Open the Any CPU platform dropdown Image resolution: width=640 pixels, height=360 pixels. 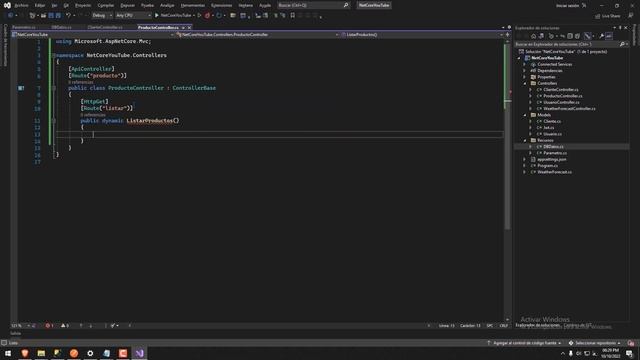[133, 16]
